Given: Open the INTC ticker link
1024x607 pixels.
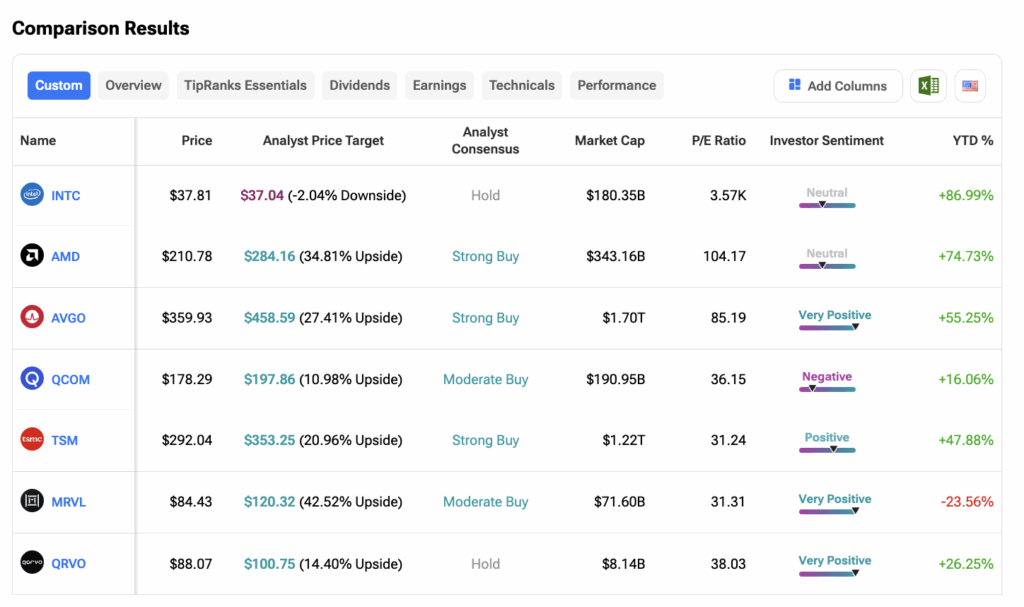Looking at the screenshot, I should [x=66, y=196].
